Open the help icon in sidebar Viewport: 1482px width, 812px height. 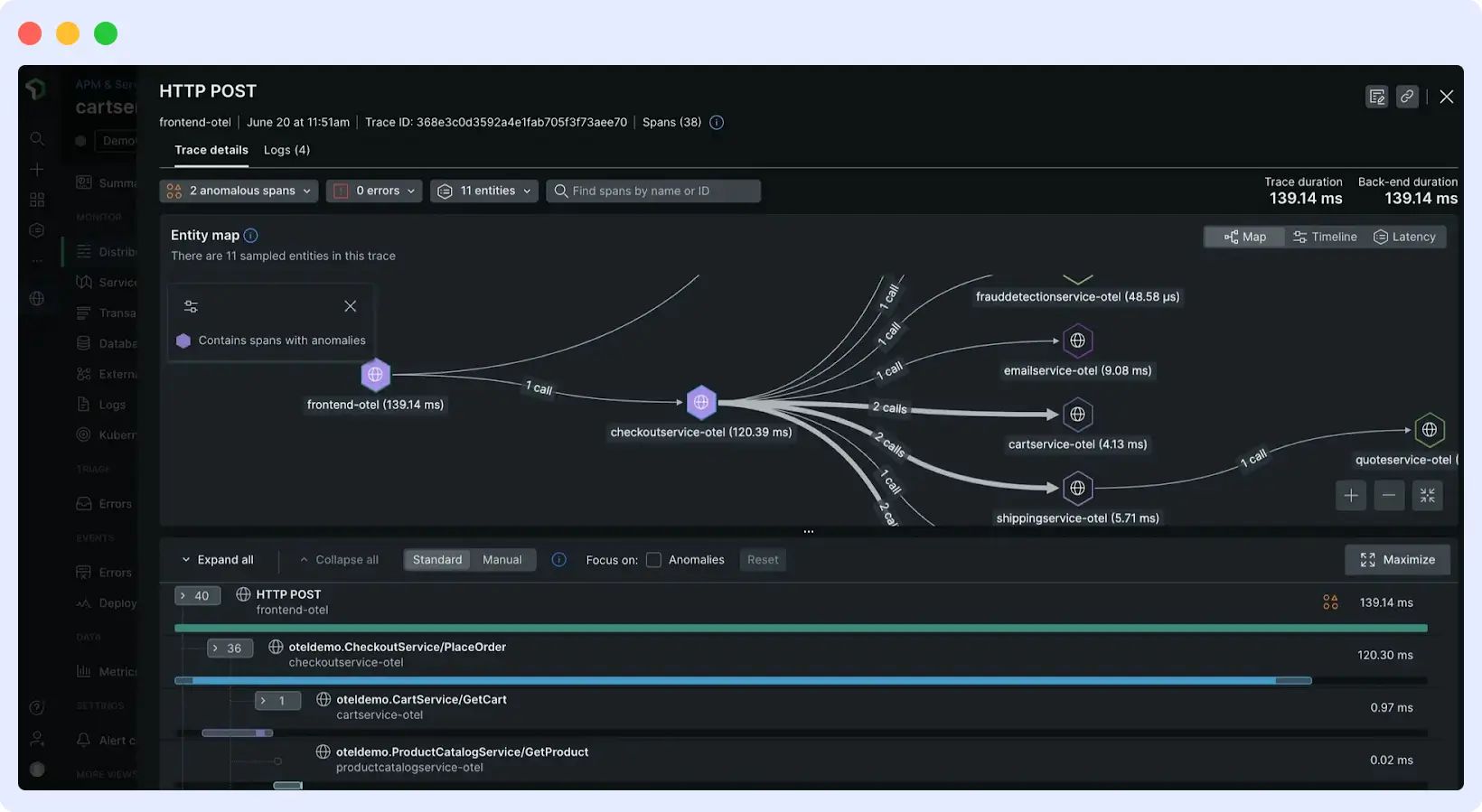click(37, 707)
